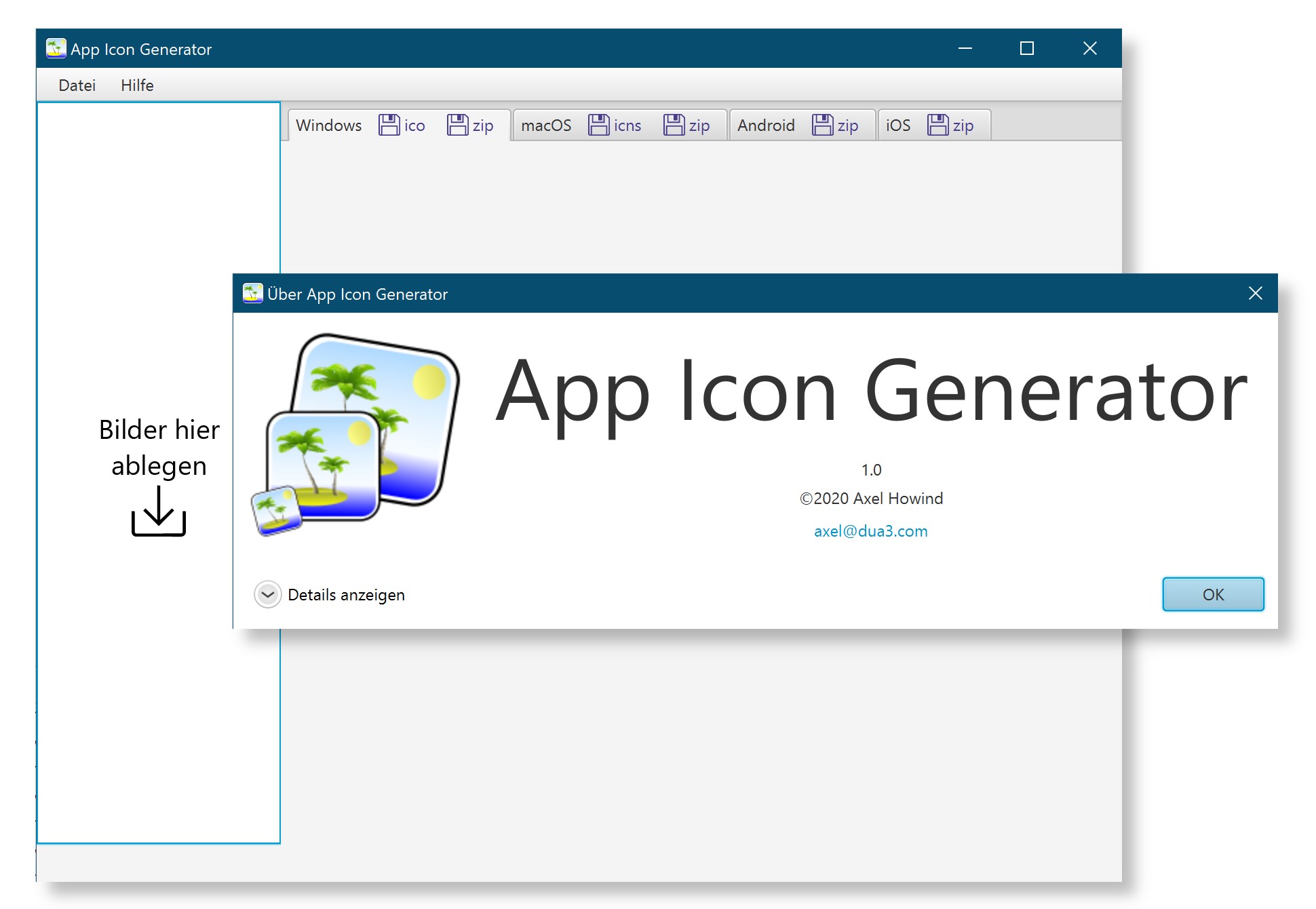Click the drop-images download arrow icon
This screenshot has width=1316, height=909.
[x=159, y=512]
